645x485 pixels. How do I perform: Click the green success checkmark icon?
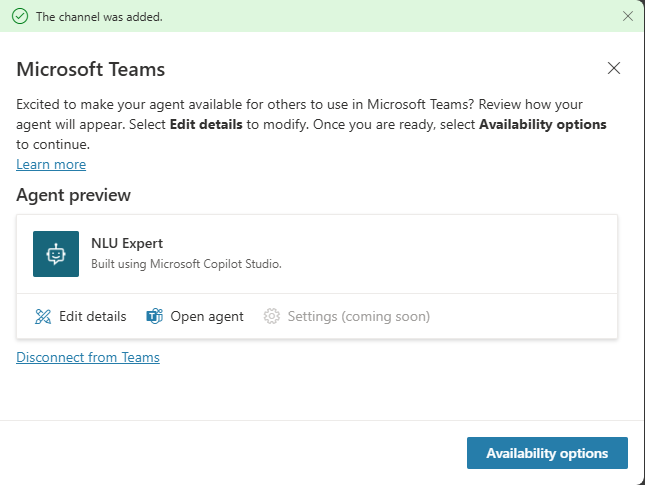click(20, 16)
